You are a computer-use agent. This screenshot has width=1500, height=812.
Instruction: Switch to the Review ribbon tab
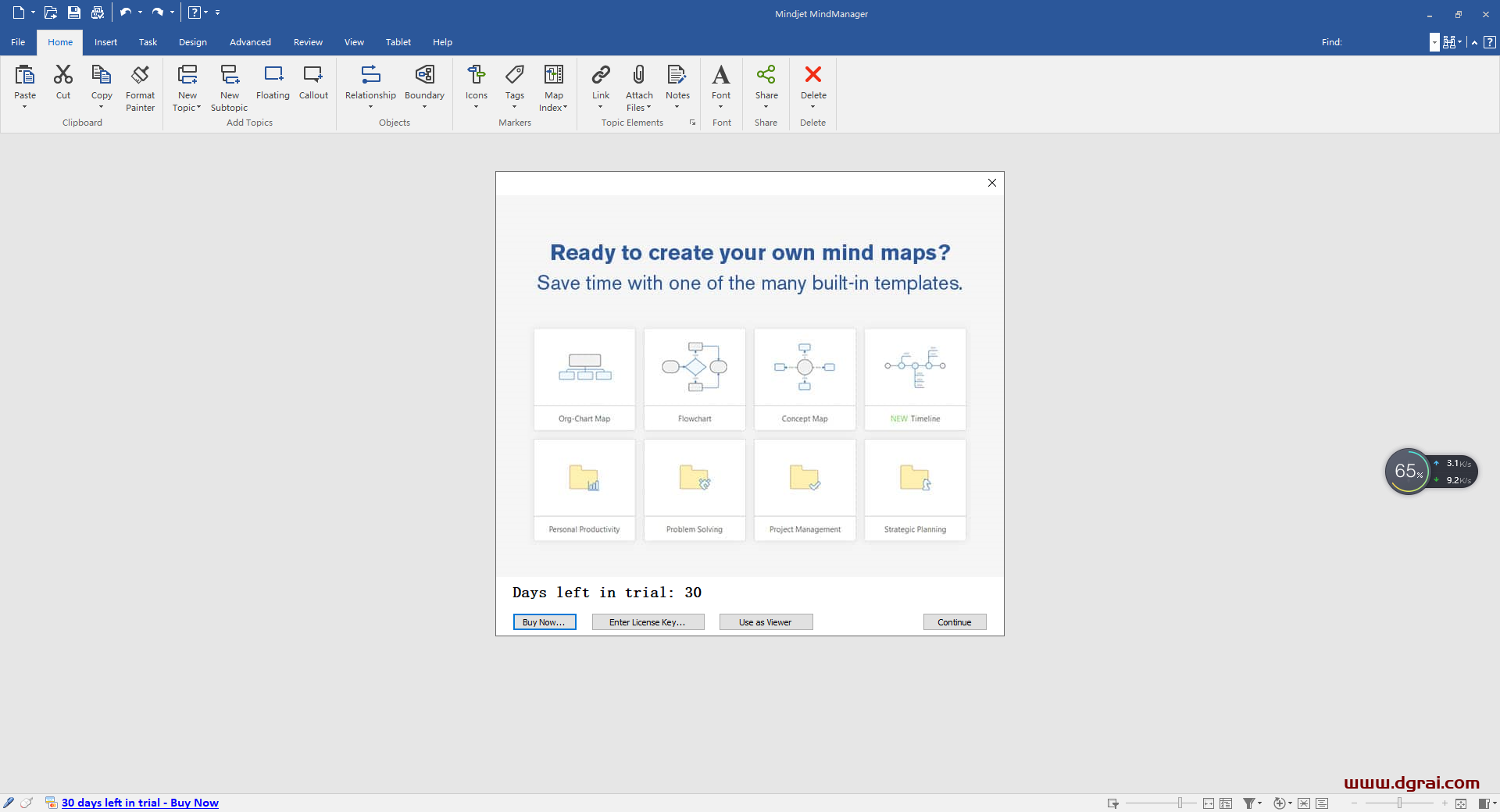(x=308, y=42)
